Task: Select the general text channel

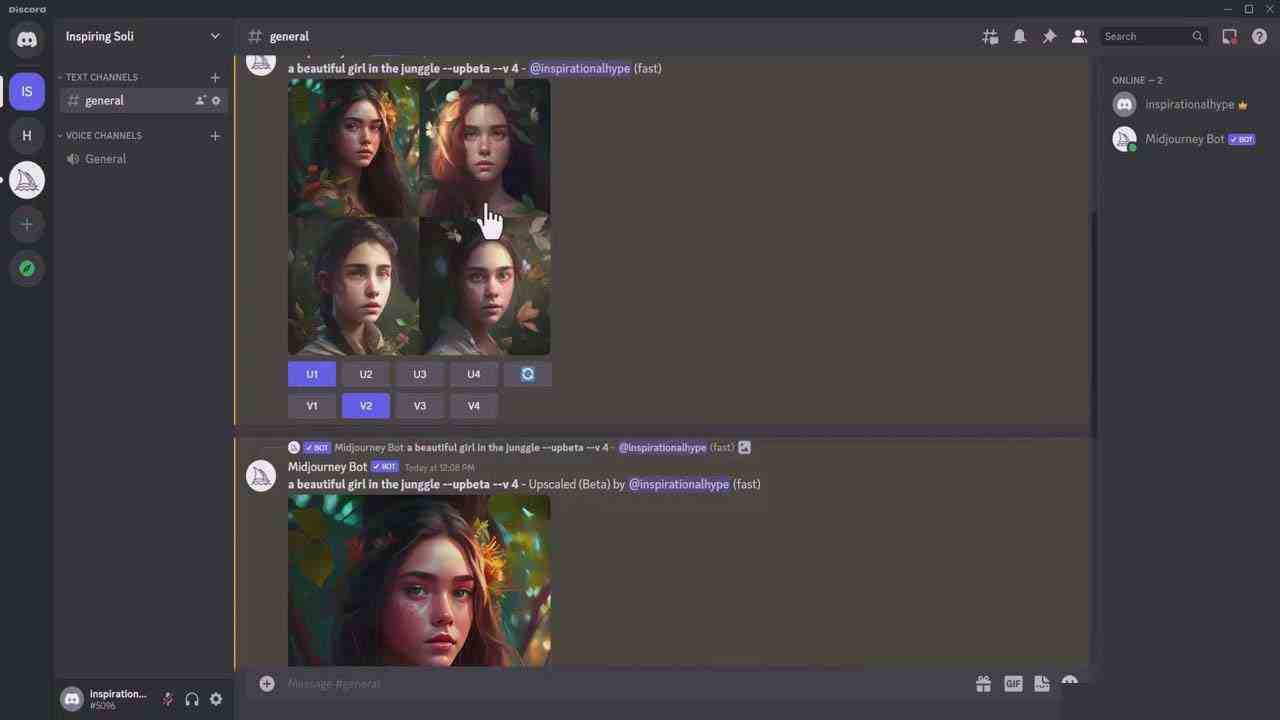Action: click(105, 100)
